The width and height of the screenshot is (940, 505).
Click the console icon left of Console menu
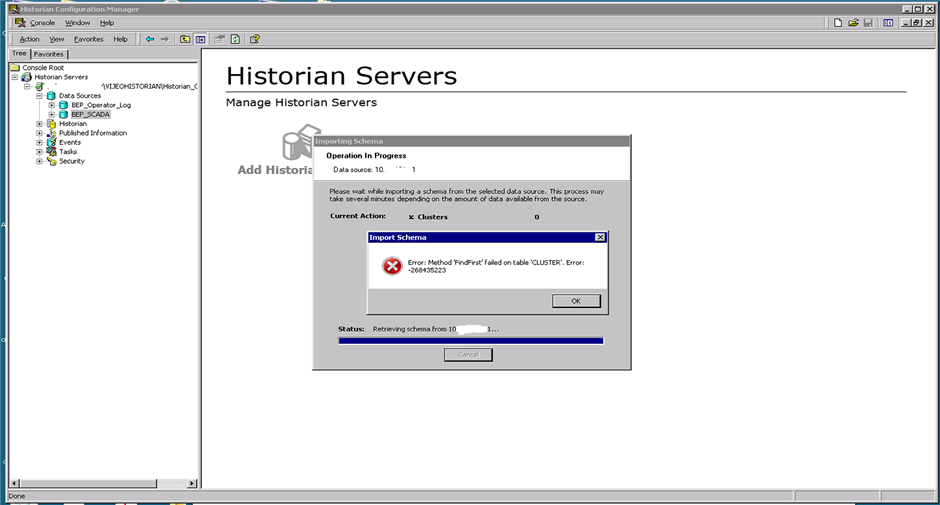20,23
